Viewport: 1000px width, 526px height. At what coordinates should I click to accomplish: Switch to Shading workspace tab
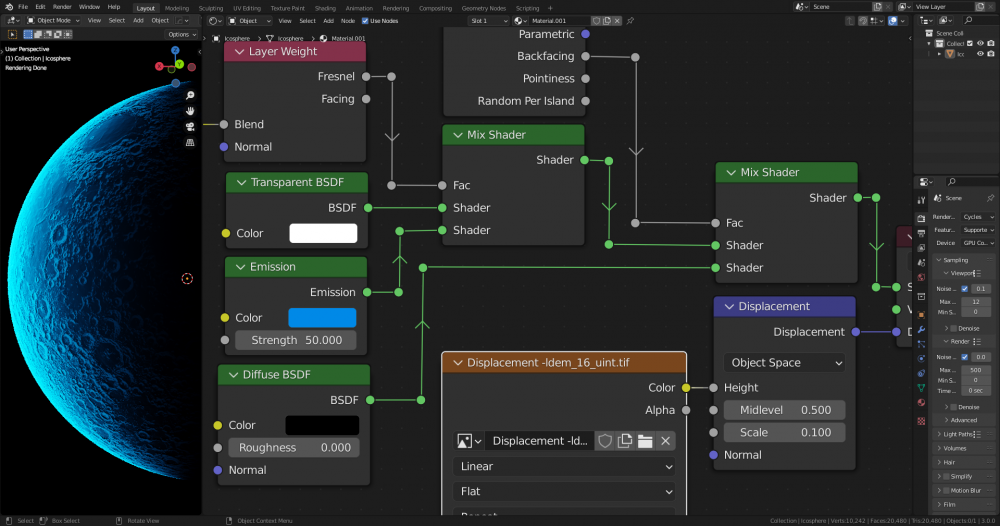coord(325,8)
